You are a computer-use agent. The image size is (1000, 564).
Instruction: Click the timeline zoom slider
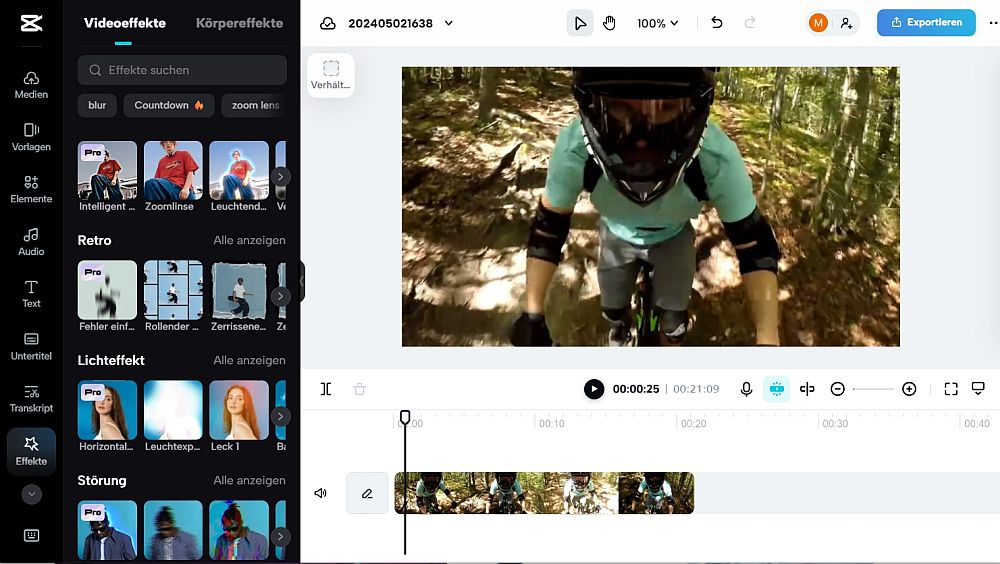873,389
